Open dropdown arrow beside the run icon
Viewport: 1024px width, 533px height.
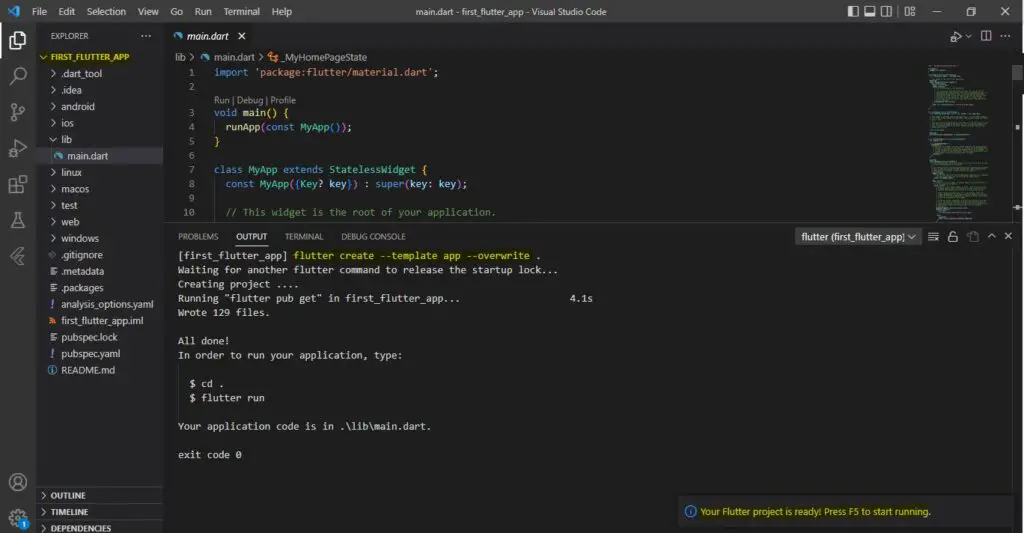pos(968,37)
